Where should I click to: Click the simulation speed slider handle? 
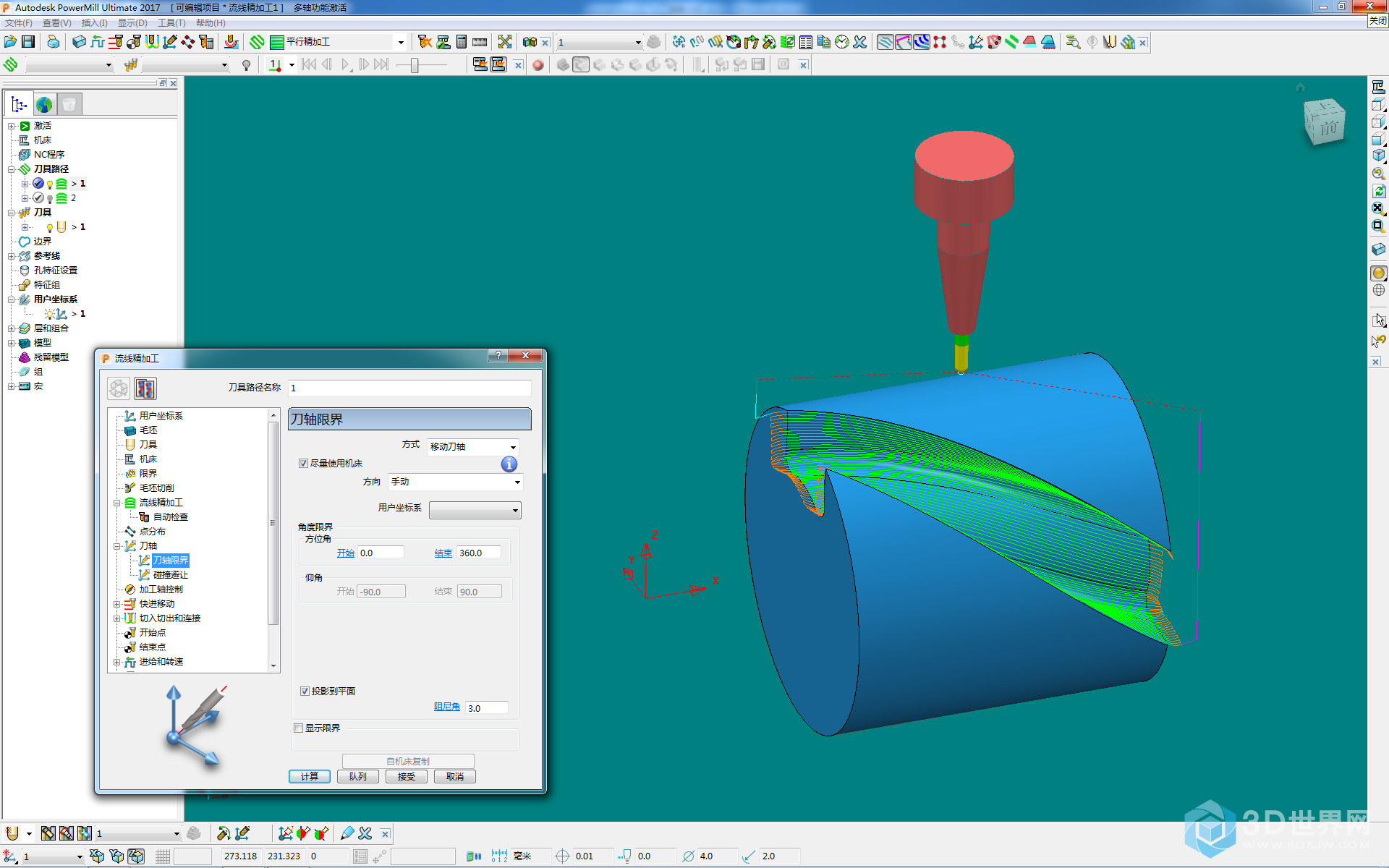(x=415, y=65)
